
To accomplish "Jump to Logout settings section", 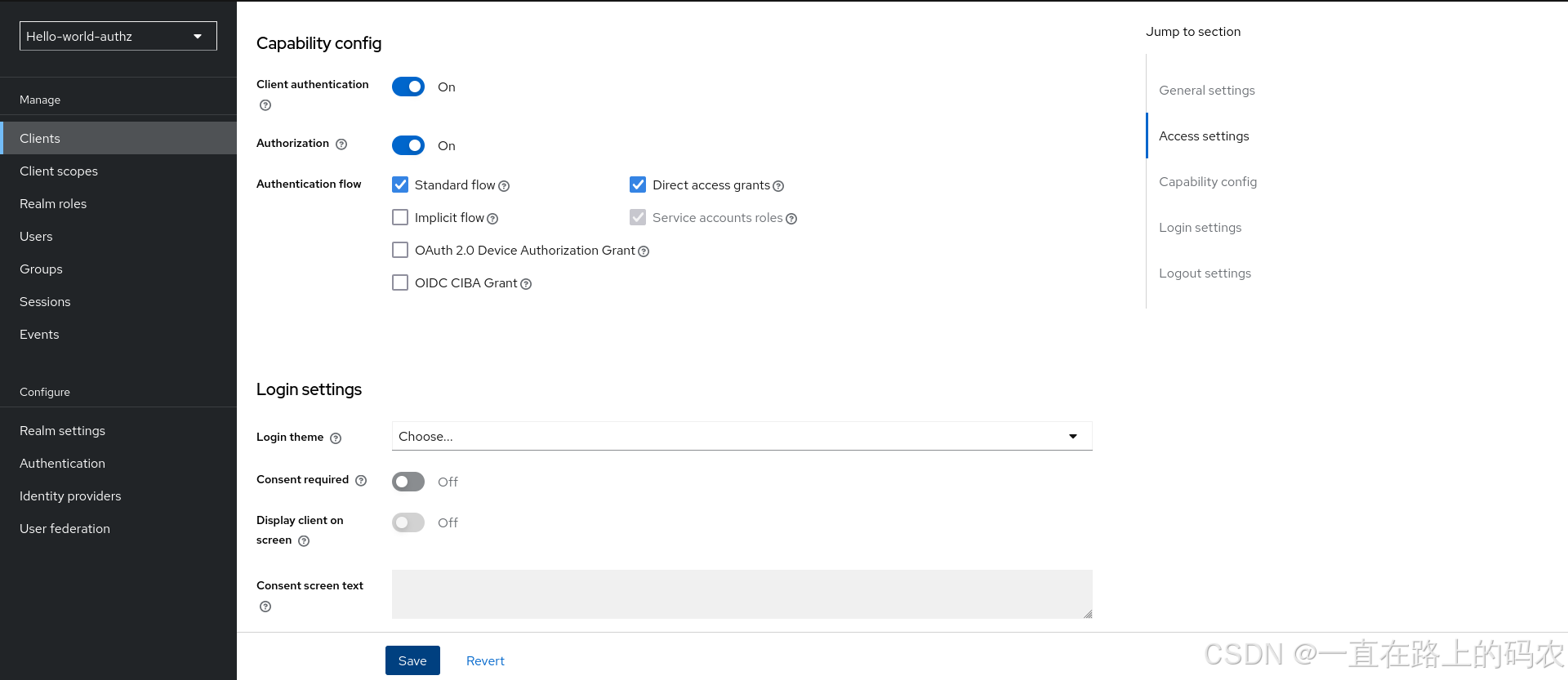I will 1205,273.
